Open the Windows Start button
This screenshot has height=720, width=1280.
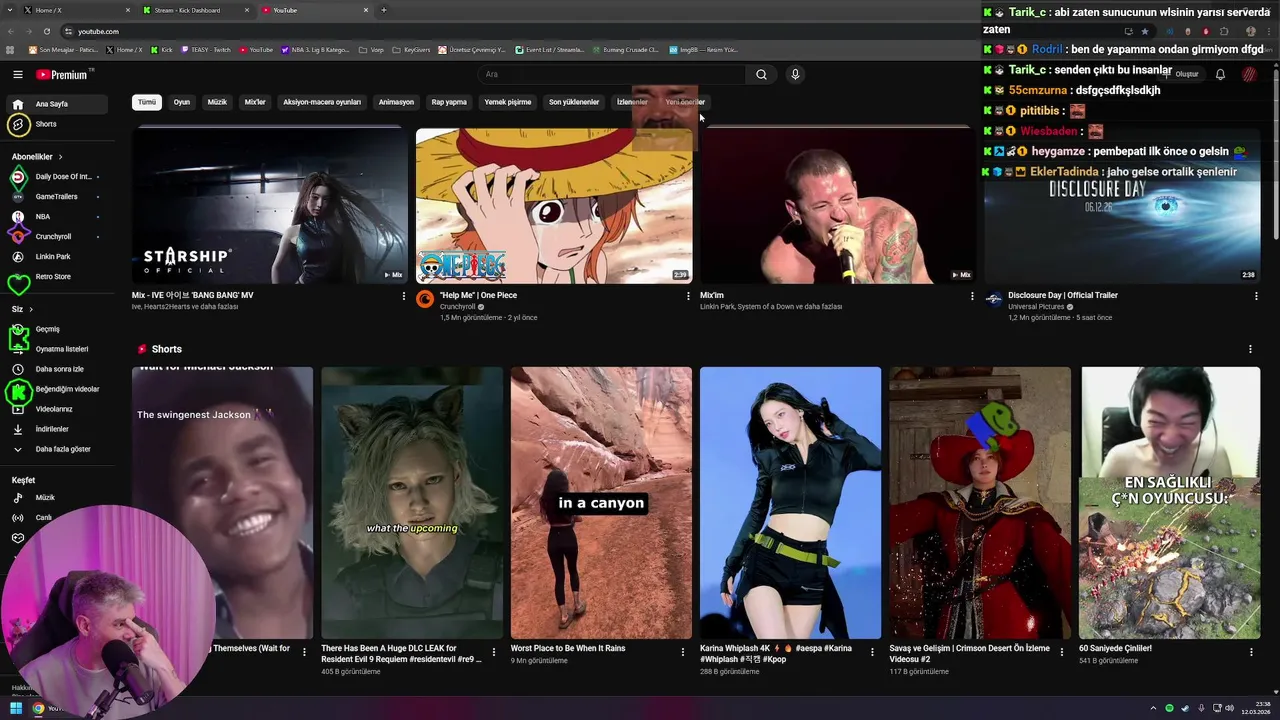tap(16, 708)
